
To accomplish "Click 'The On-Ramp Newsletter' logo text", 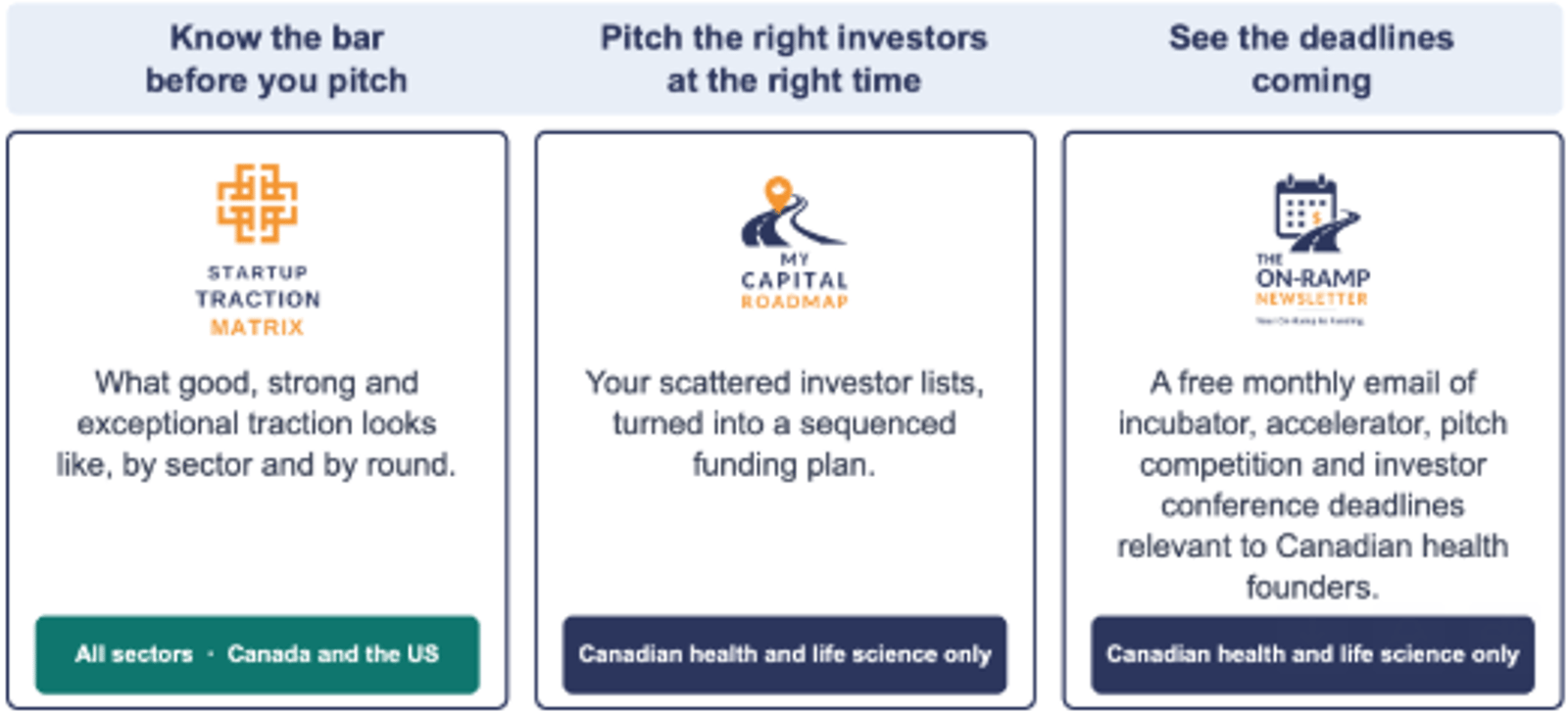I will pos(1312,281).
